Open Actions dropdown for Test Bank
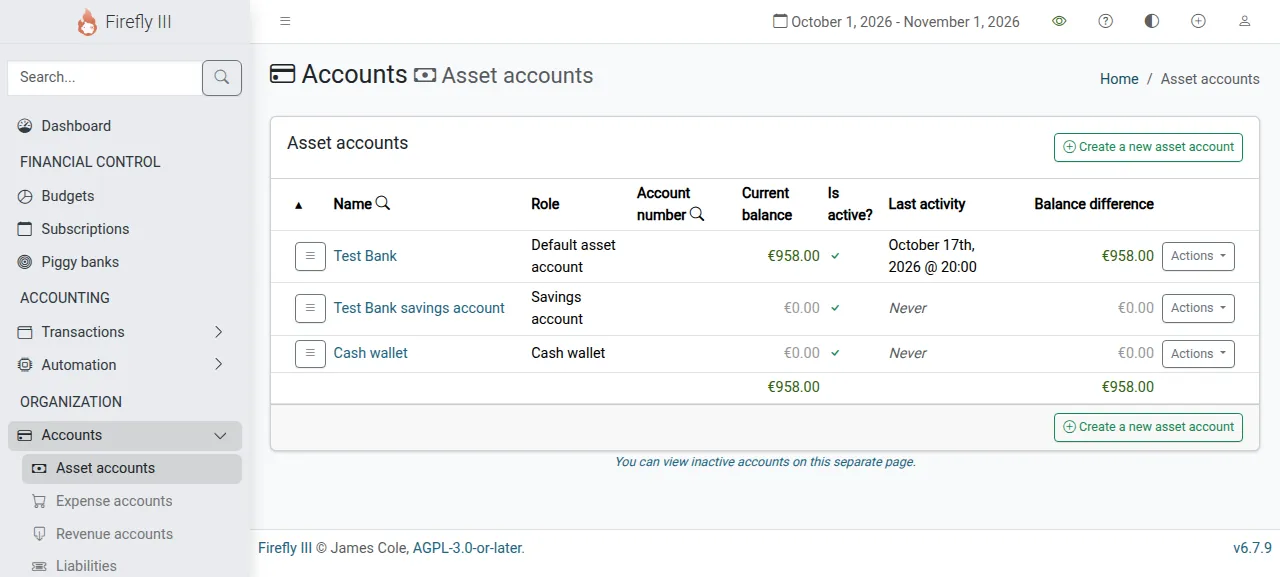Viewport: 1280px width, 577px height. click(1198, 256)
